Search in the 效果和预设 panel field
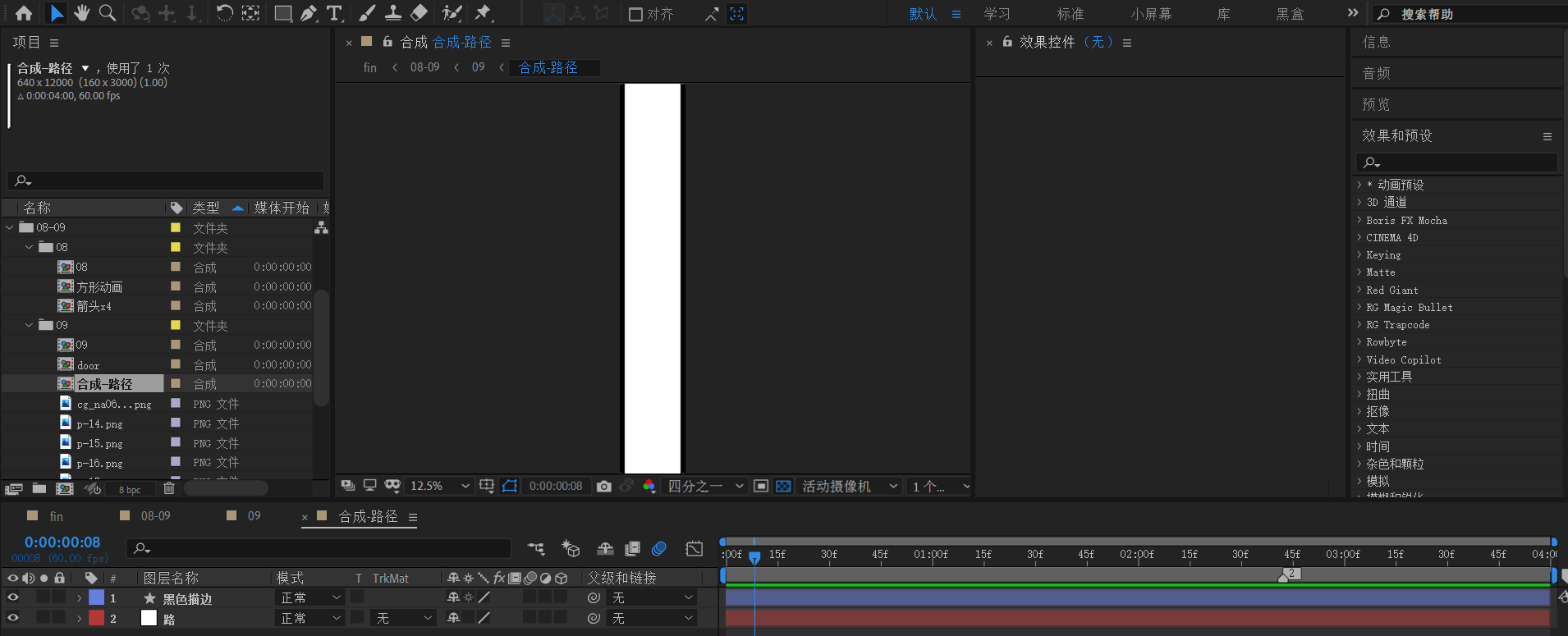 click(x=1457, y=162)
